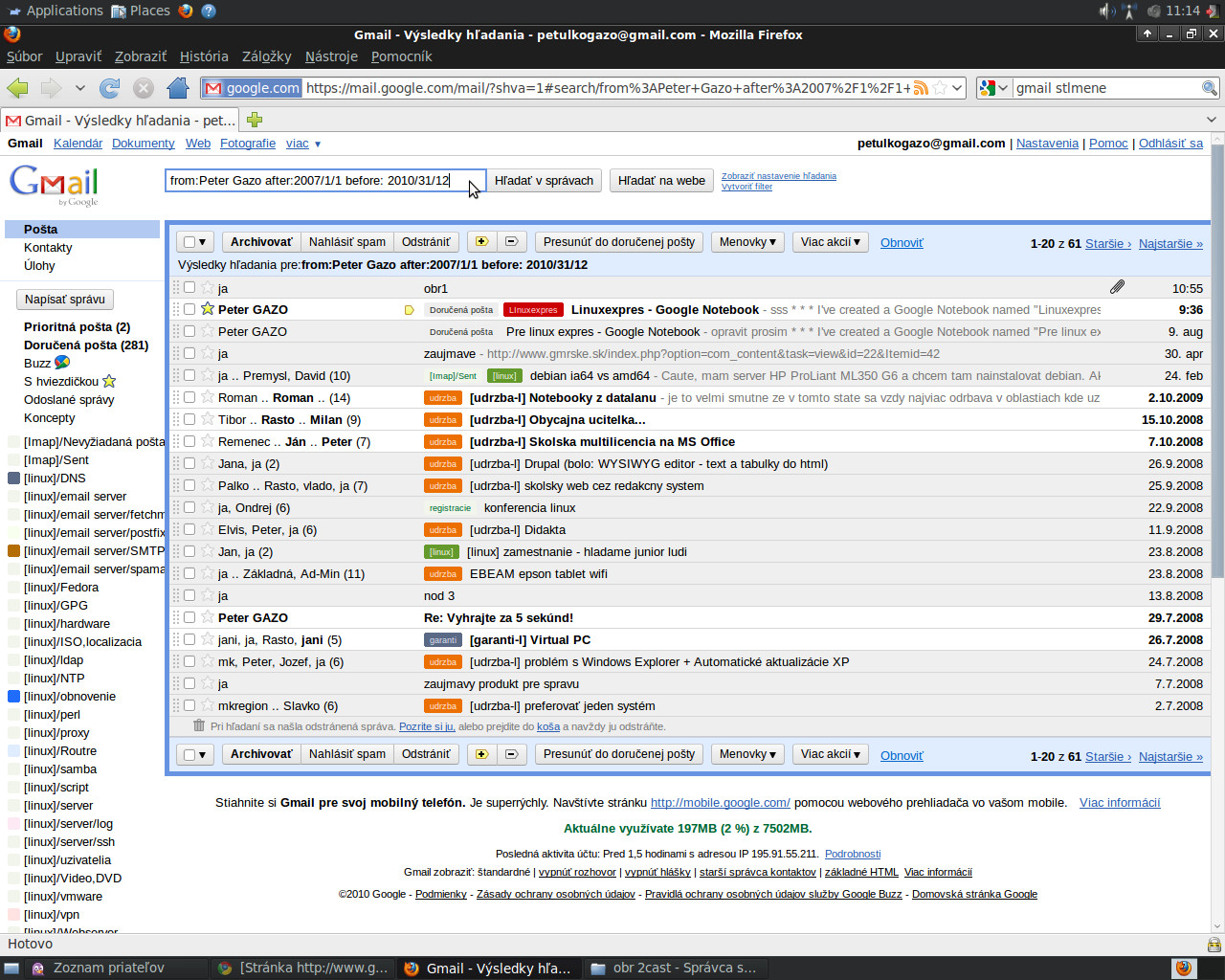Click Hľadať v správach button
This screenshot has width=1225, height=980.
[x=544, y=180]
